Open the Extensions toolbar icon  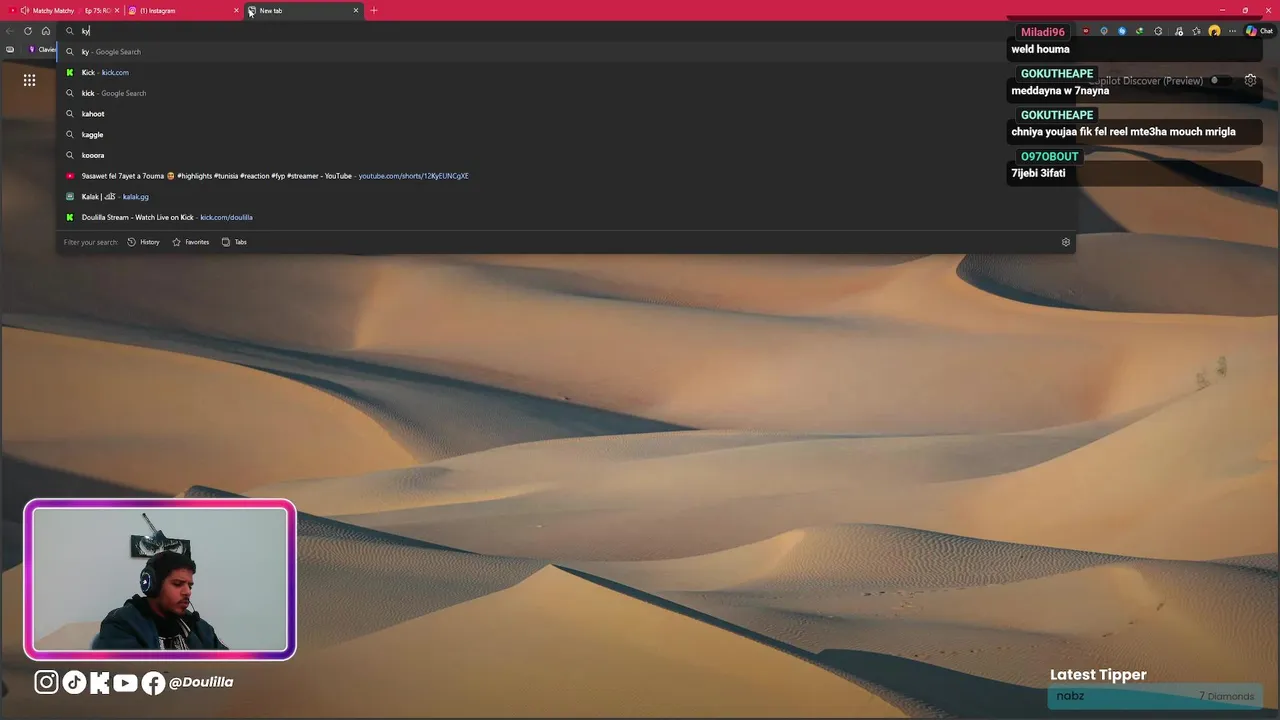click(x=1158, y=31)
